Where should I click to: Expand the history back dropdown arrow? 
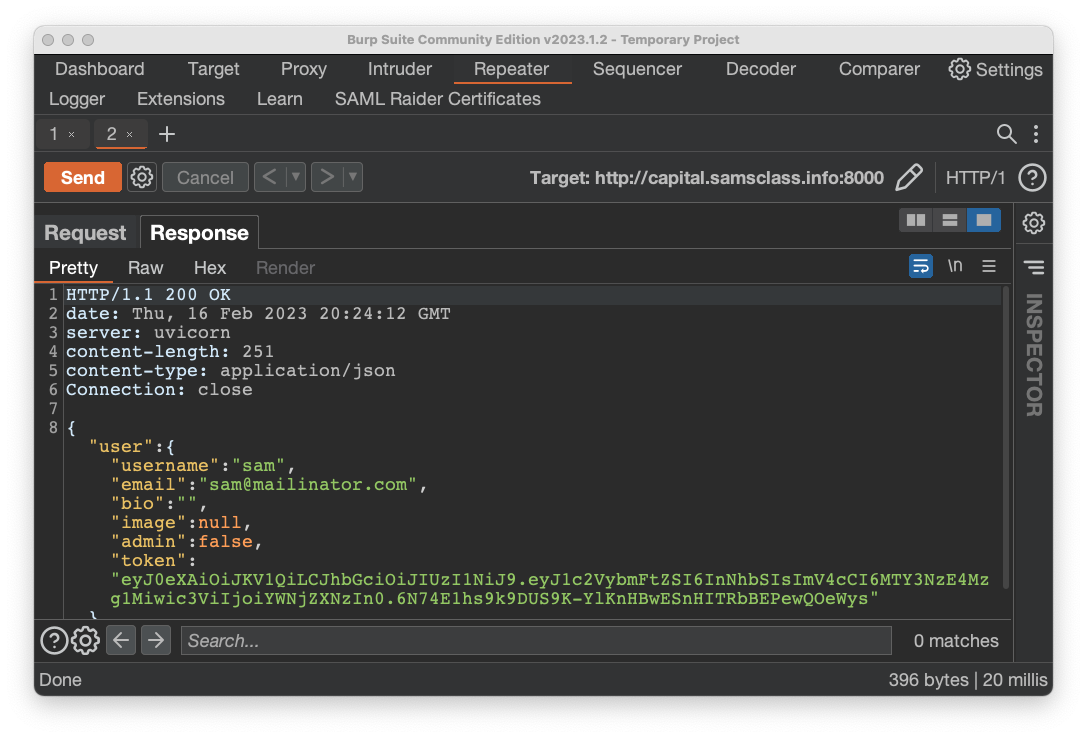[x=295, y=177]
